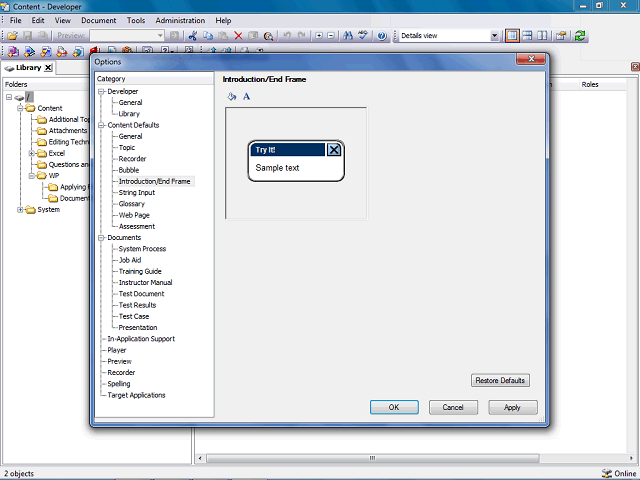The height and width of the screenshot is (480, 640).
Task: Open the Tools menu
Action: [136, 20]
